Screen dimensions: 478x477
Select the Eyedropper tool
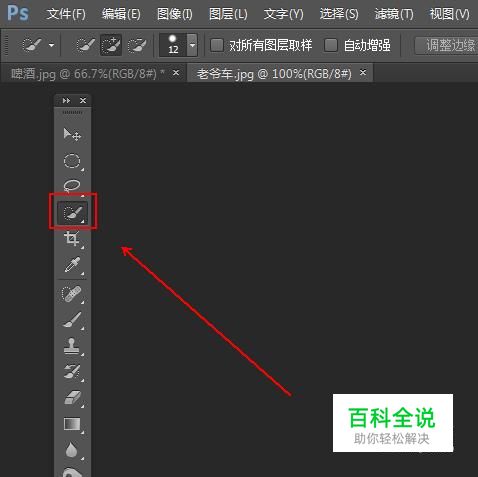(72, 265)
